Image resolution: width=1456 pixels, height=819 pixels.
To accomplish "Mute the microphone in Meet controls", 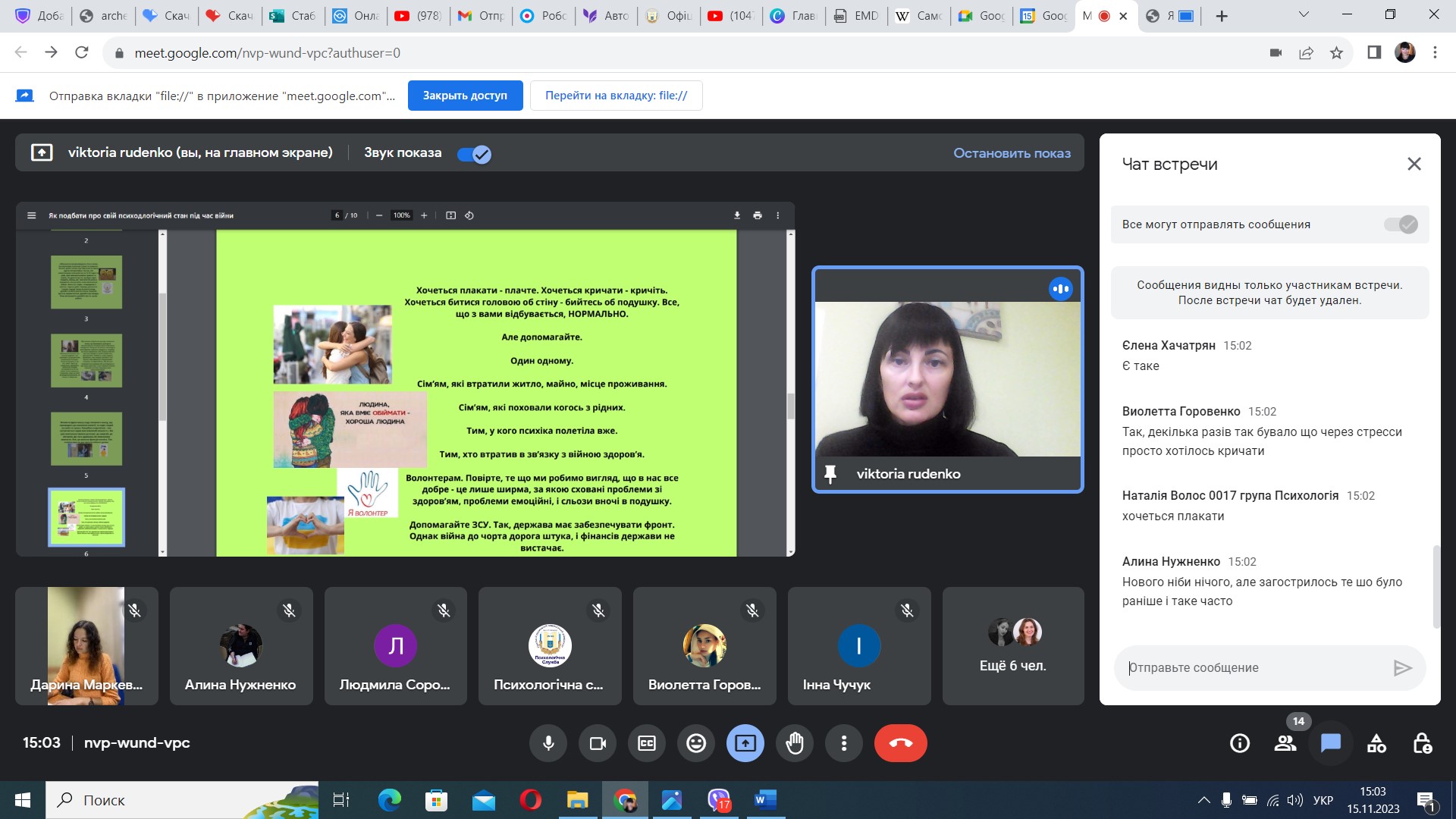I will tap(548, 743).
